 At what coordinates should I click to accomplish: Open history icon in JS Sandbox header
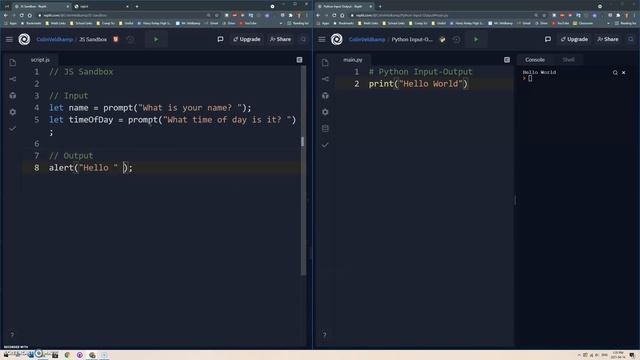[x=131, y=40]
